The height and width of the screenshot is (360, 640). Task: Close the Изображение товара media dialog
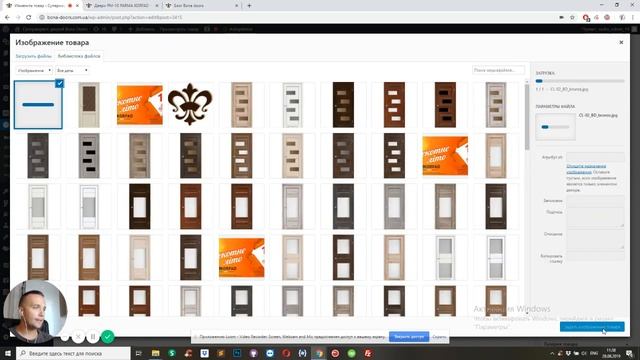[x=621, y=42]
